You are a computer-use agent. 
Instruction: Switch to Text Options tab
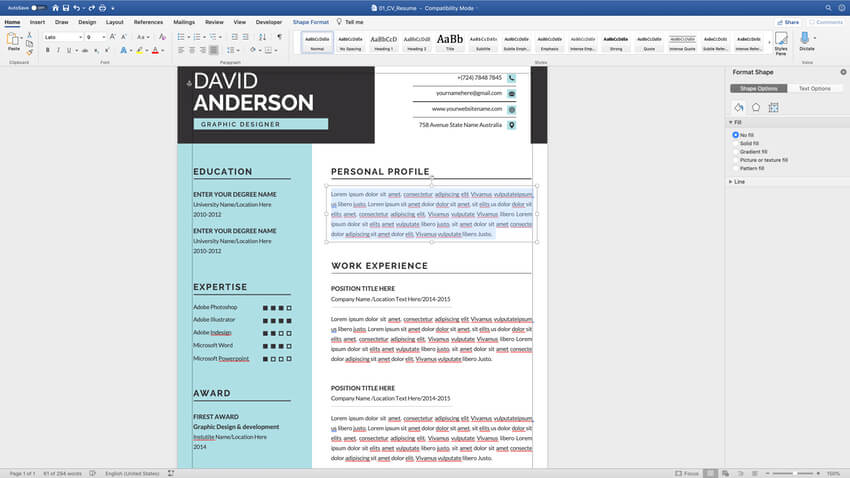tap(814, 88)
